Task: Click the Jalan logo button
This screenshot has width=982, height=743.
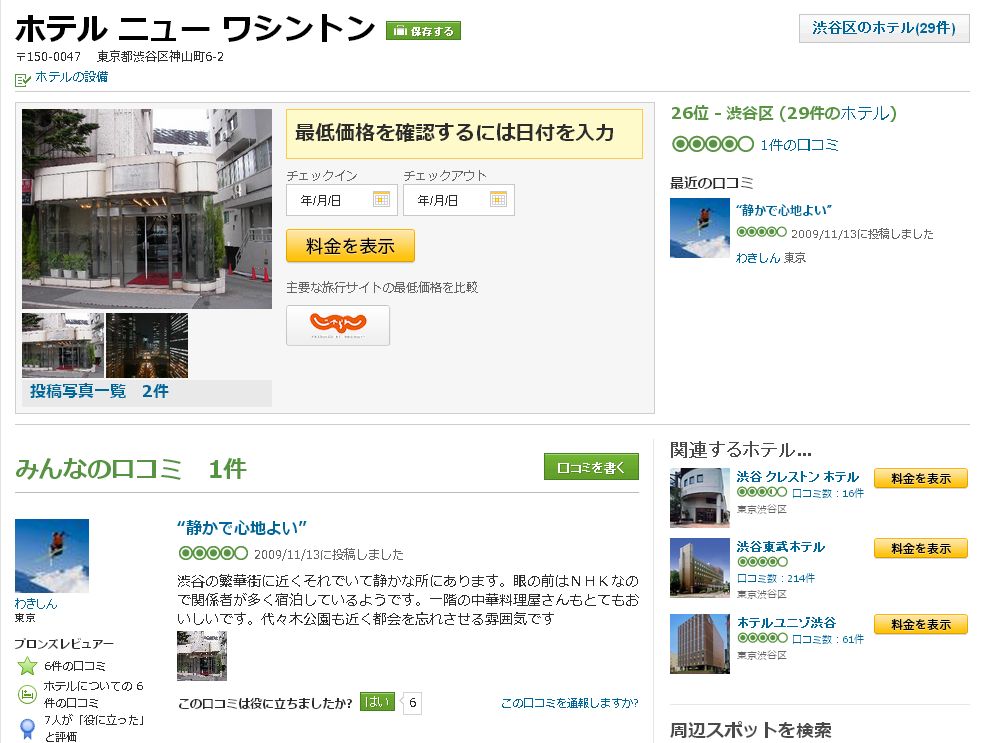Action: pyautogui.click(x=338, y=325)
